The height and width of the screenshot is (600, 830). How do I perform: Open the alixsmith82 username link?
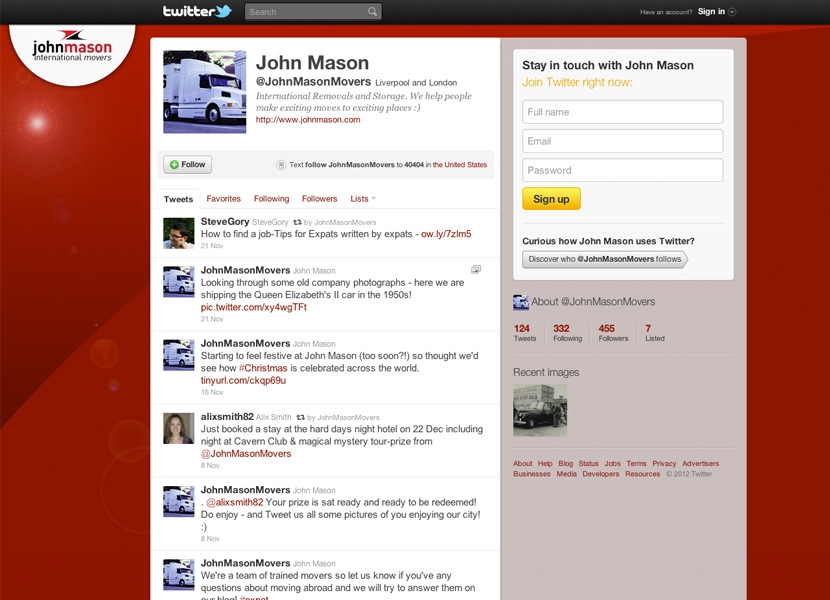[227, 417]
